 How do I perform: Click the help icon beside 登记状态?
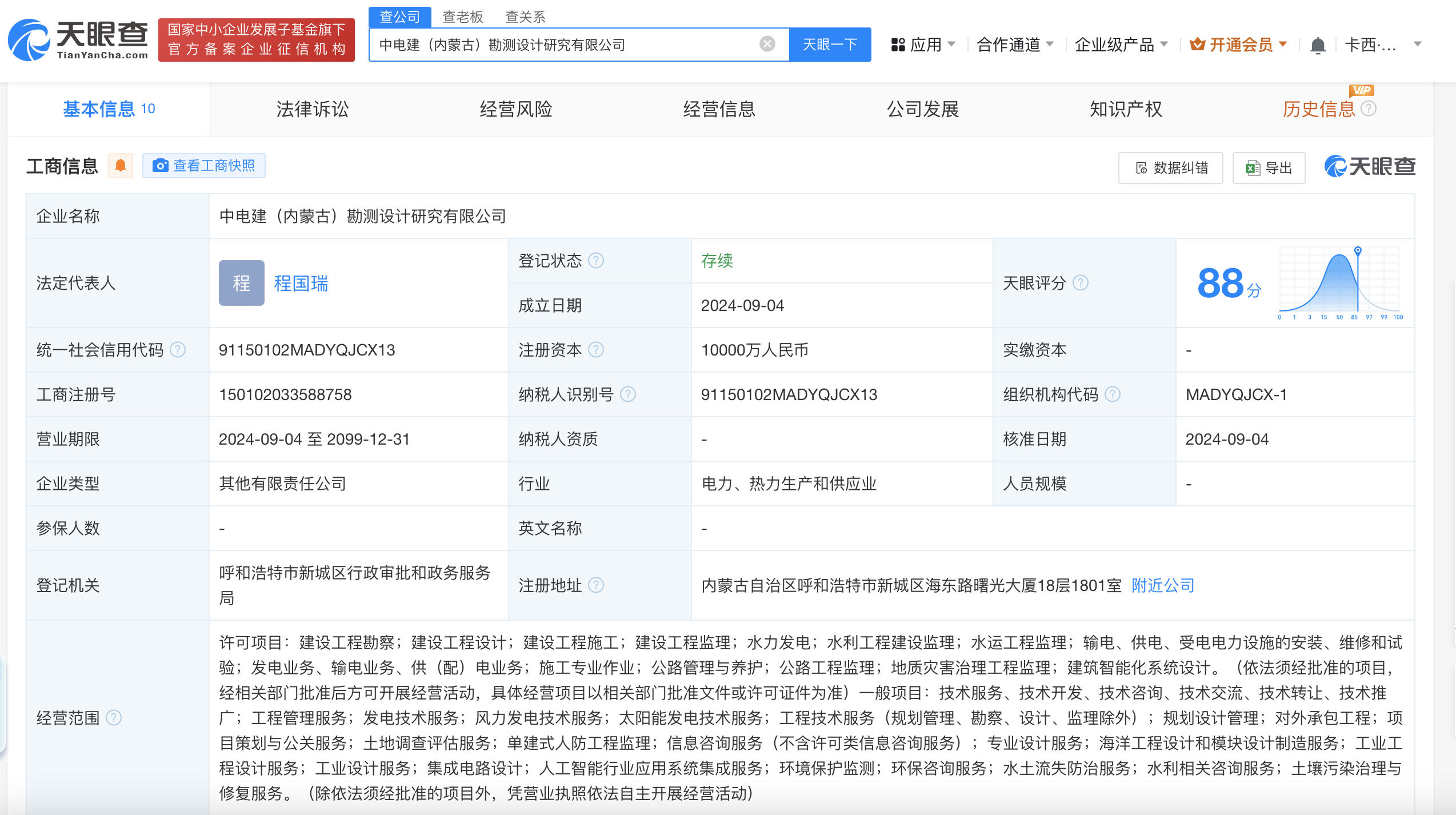click(x=597, y=261)
